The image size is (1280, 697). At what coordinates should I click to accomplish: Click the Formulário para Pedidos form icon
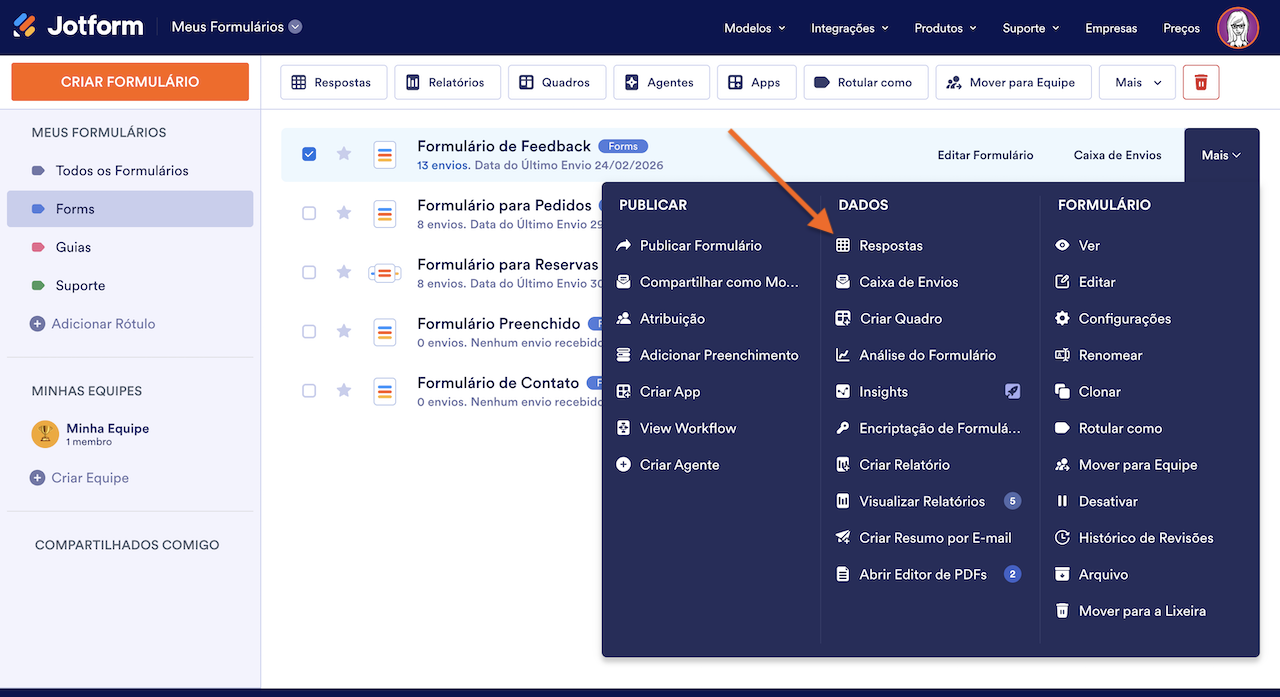click(385, 213)
